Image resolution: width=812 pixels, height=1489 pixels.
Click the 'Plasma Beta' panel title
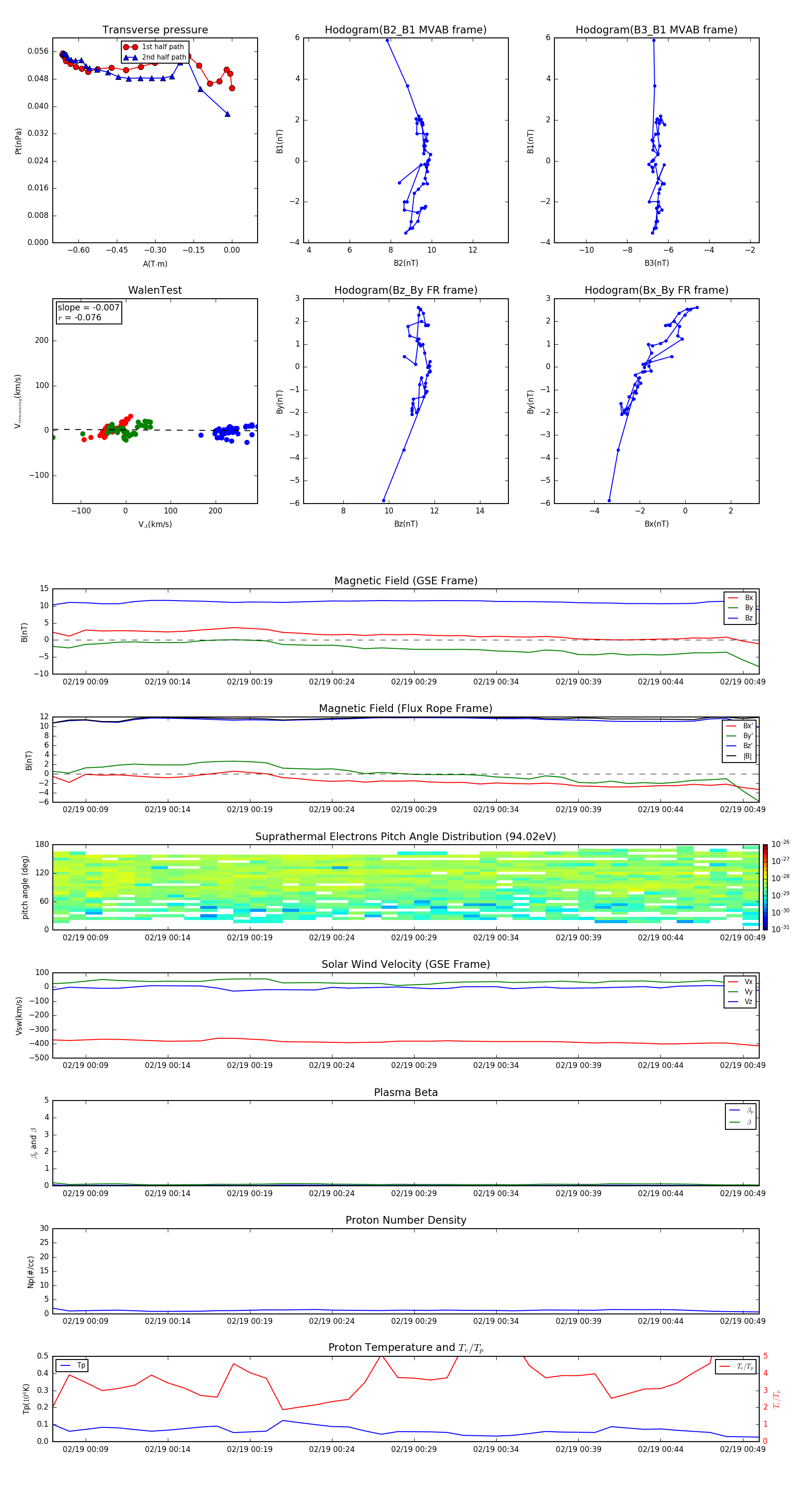pyautogui.click(x=406, y=1093)
